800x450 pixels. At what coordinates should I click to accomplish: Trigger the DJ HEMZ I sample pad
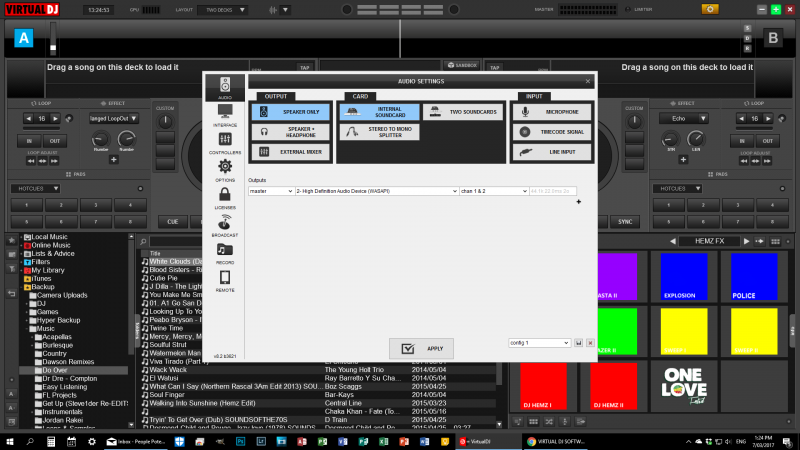[x=543, y=386]
